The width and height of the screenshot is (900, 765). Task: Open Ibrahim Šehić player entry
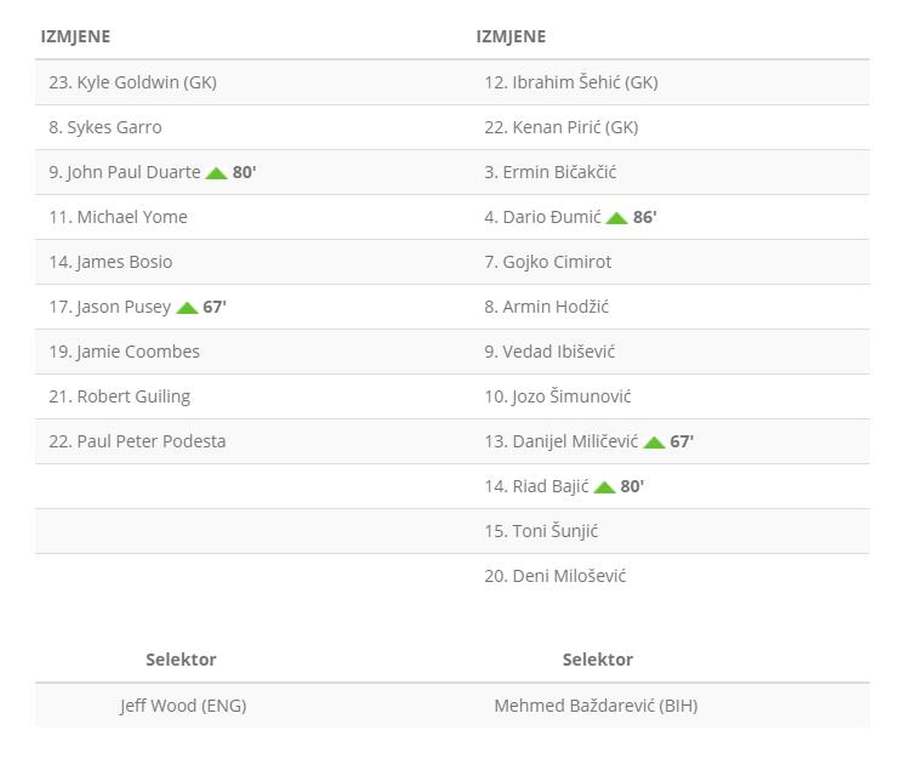(x=571, y=83)
